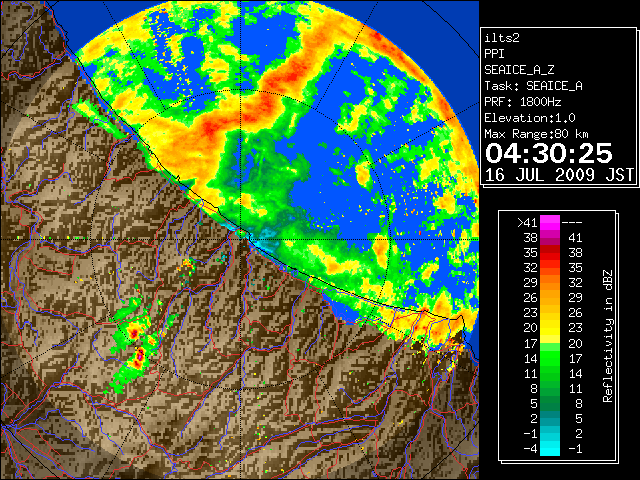Viewport: 640px width, 480px height.
Task: Pick the teal swatch between 2 and 5
Action: 550,418
